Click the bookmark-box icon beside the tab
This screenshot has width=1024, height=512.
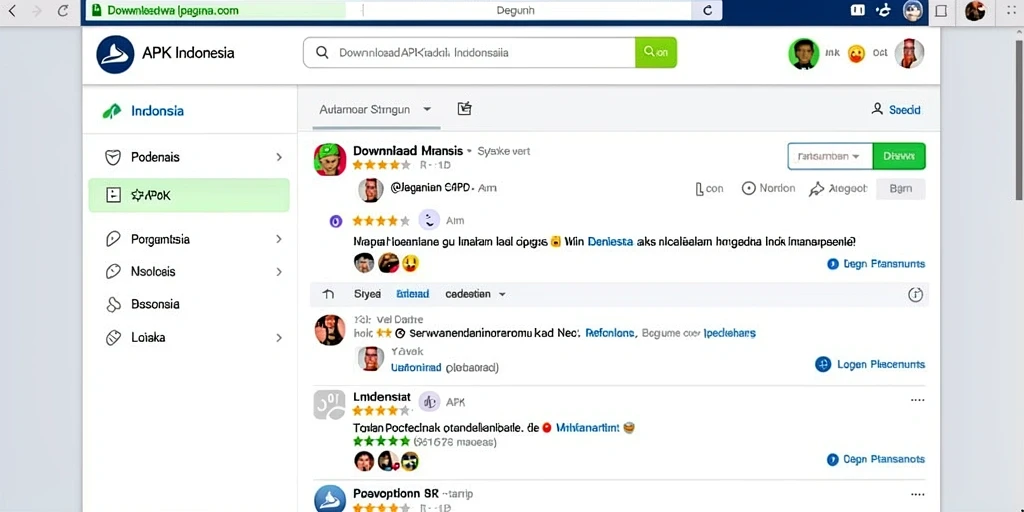click(464, 108)
